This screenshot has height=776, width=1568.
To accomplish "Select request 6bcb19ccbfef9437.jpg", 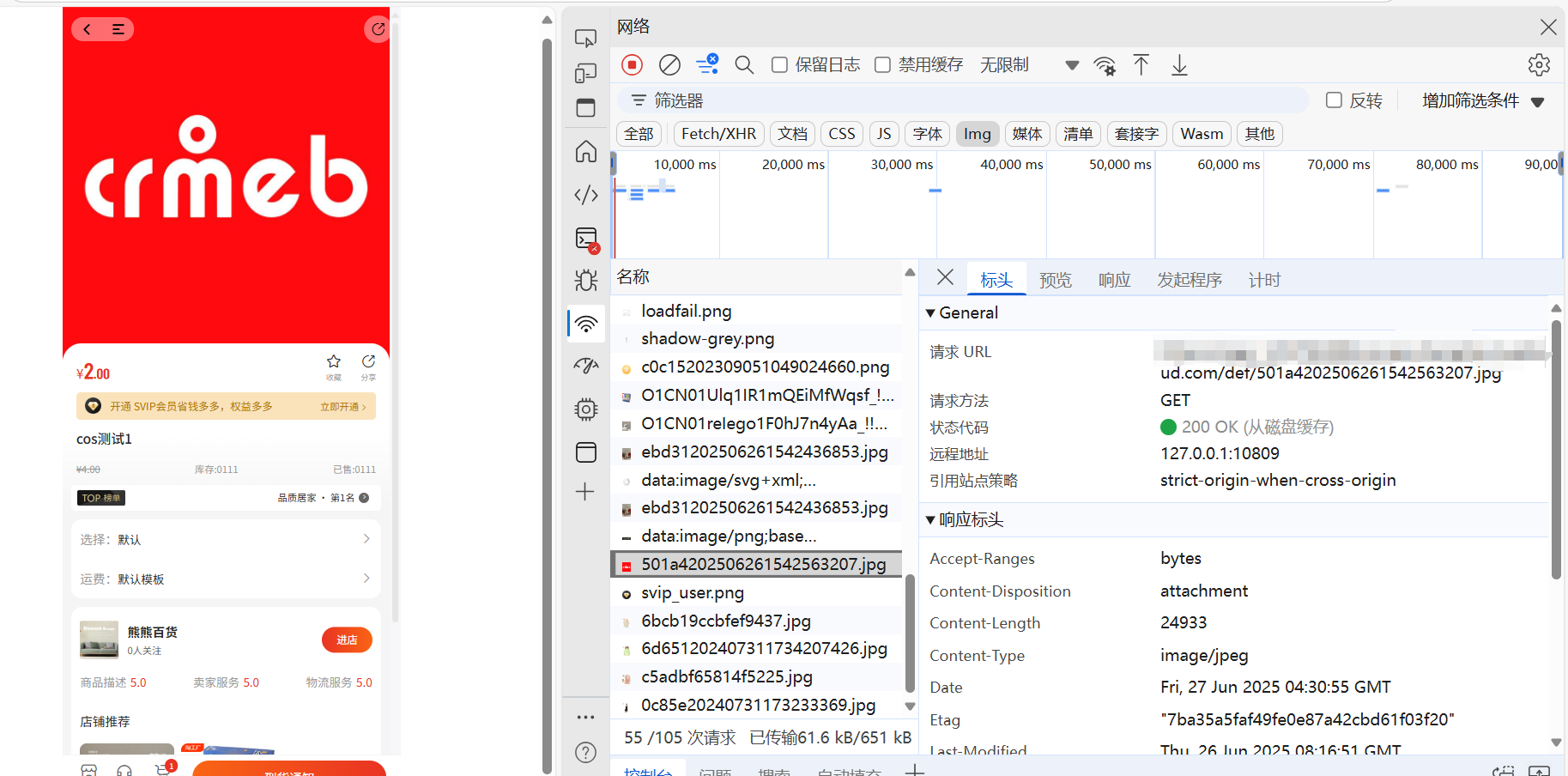I will click(x=756, y=621).
